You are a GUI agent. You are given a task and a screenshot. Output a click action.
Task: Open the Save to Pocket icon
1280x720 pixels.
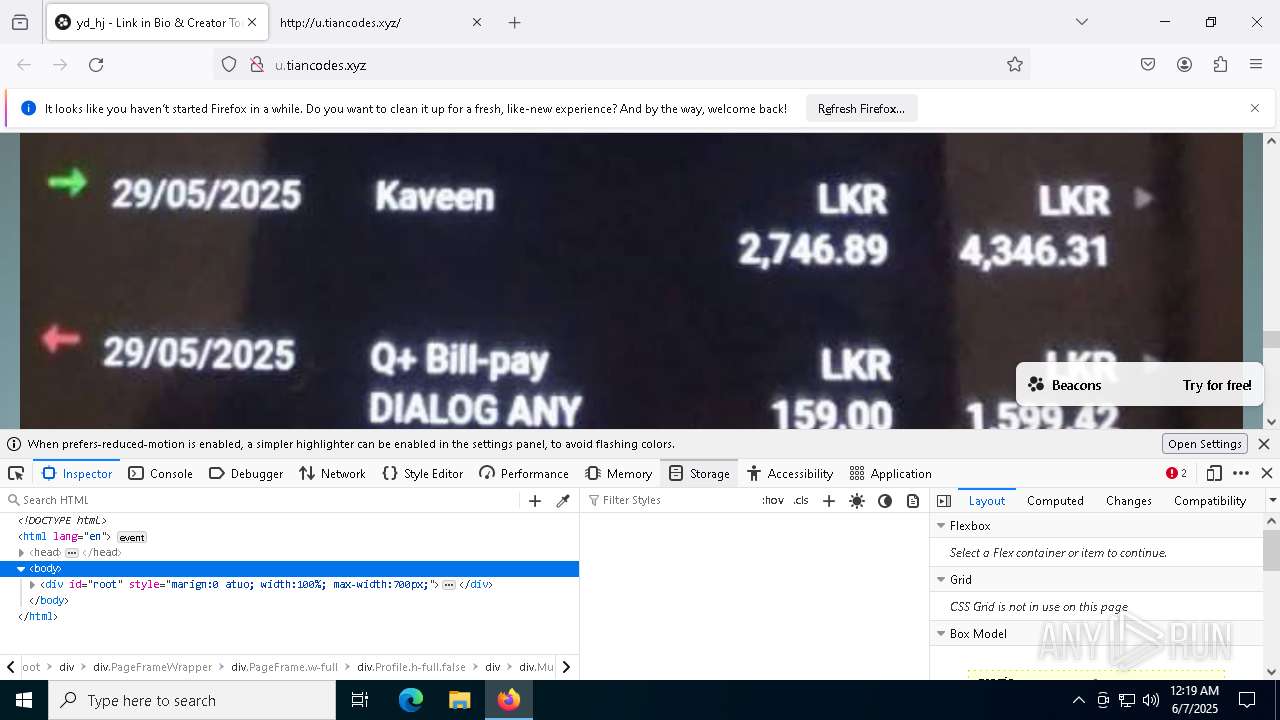(1148, 65)
